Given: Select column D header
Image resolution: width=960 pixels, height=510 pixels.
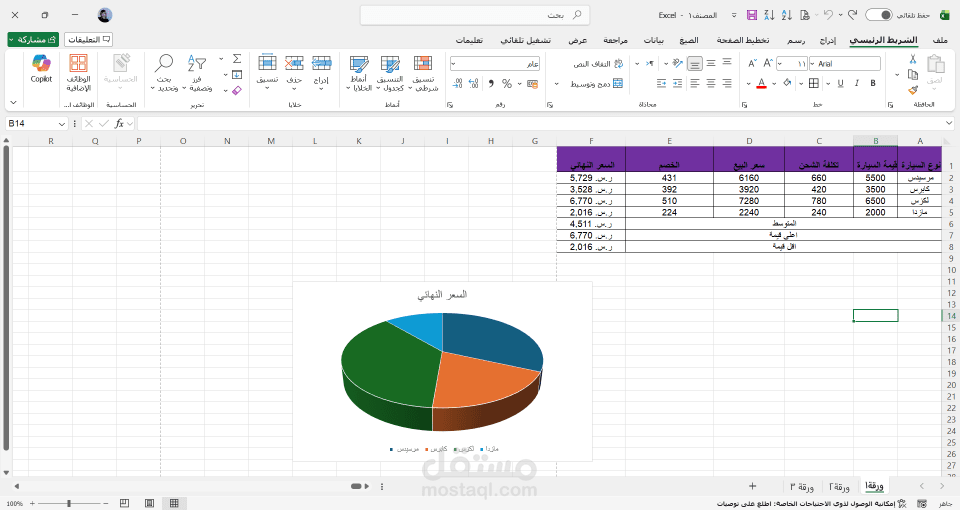Looking at the screenshot, I should pyautogui.click(x=749, y=141).
